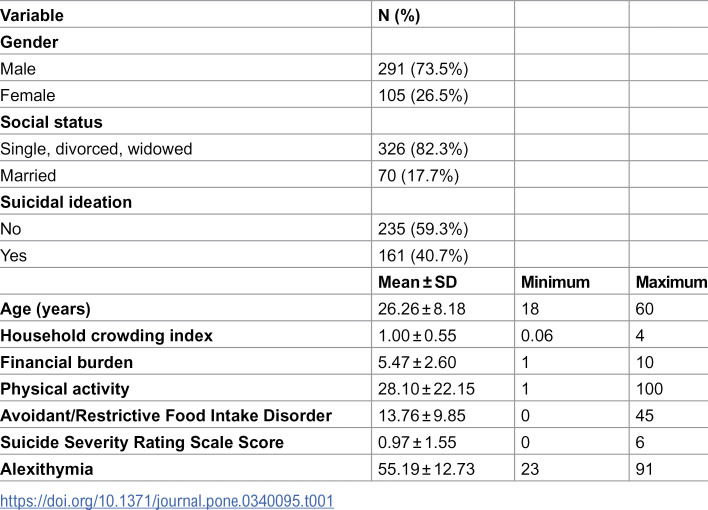Click the Variable column header

(x=32, y=15)
